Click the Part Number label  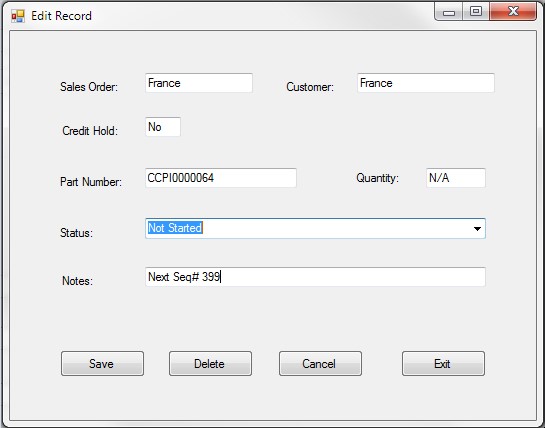[x=91, y=182]
